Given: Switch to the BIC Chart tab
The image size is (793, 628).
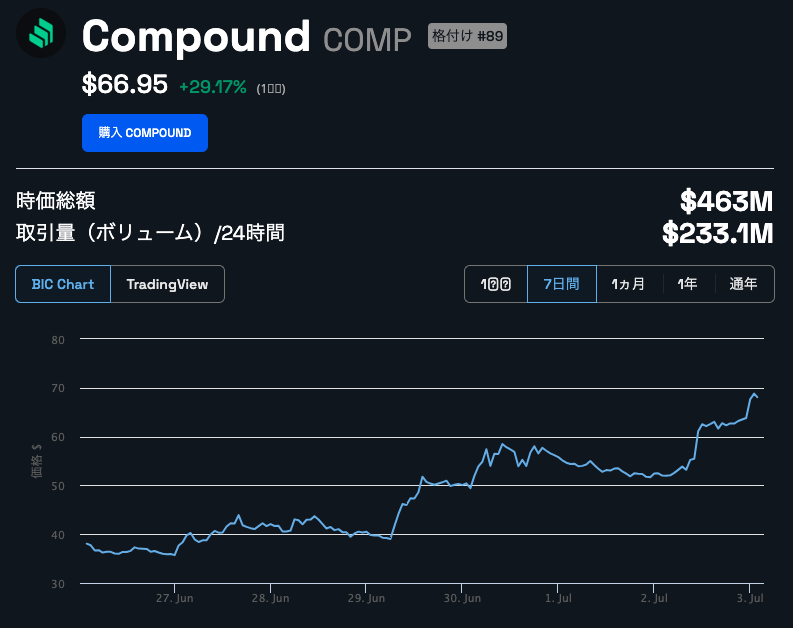Looking at the screenshot, I should (63, 284).
